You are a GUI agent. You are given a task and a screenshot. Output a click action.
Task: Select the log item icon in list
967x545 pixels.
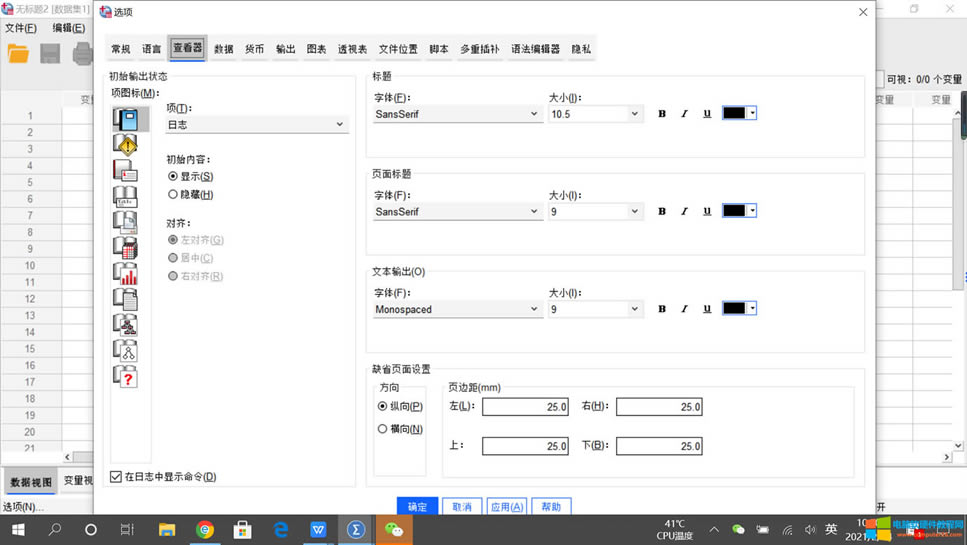[x=126, y=119]
